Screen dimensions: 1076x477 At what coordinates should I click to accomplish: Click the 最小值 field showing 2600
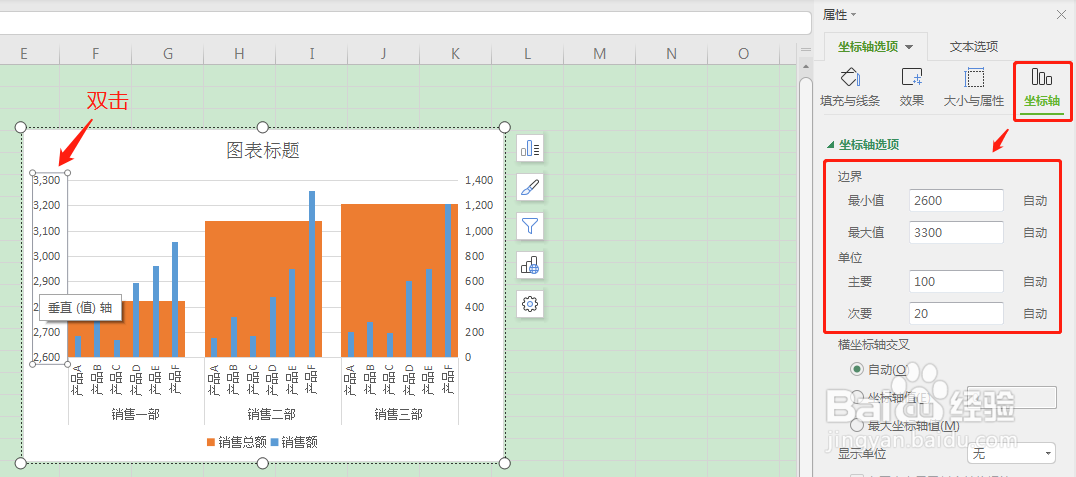click(956, 200)
